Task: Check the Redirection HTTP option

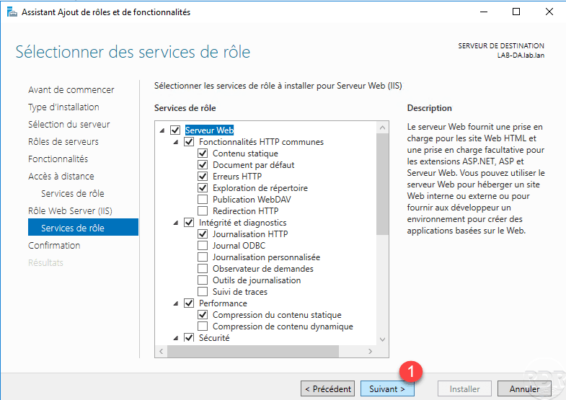Action: click(x=203, y=211)
